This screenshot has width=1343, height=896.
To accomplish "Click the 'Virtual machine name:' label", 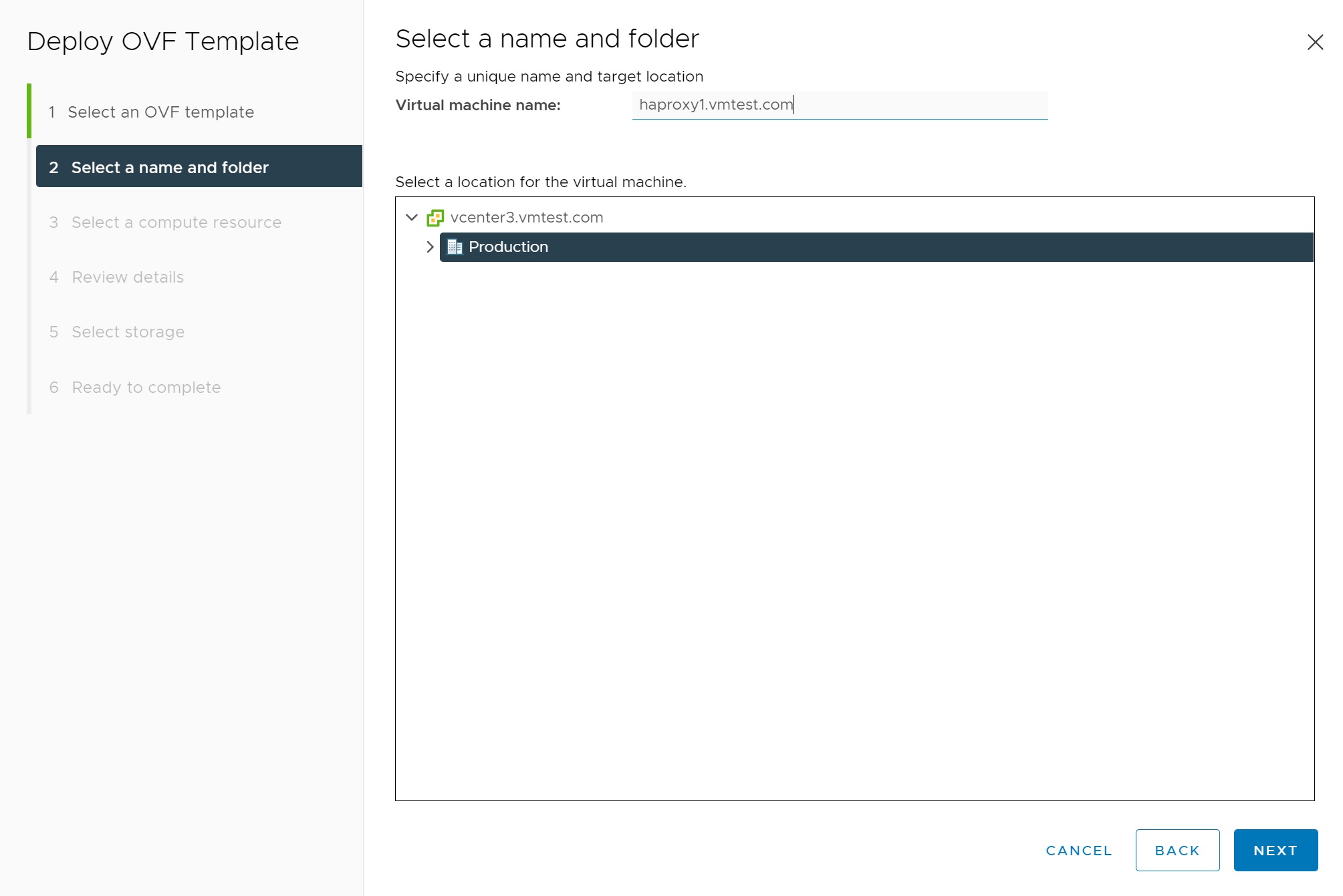I will (477, 106).
